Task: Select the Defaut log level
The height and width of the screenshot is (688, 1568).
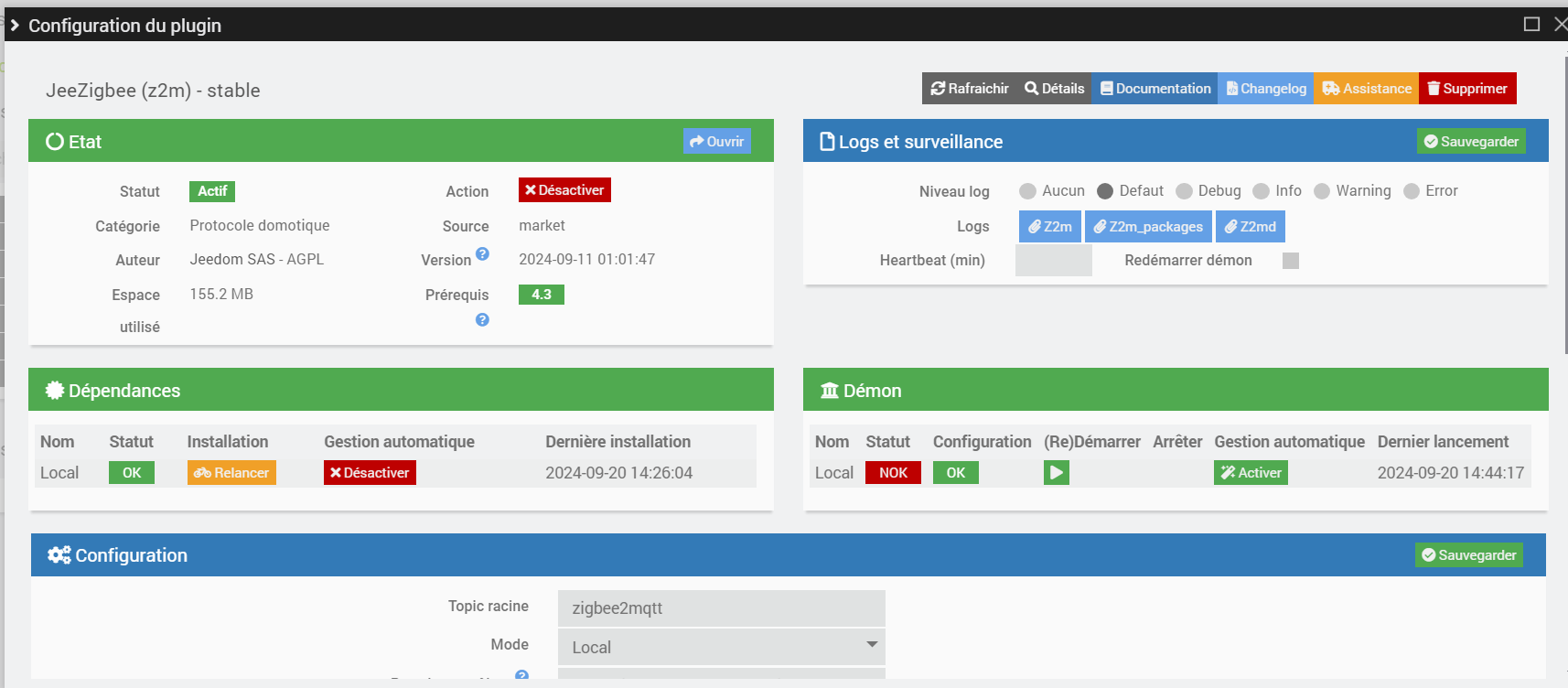Action: pos(1105,191)
